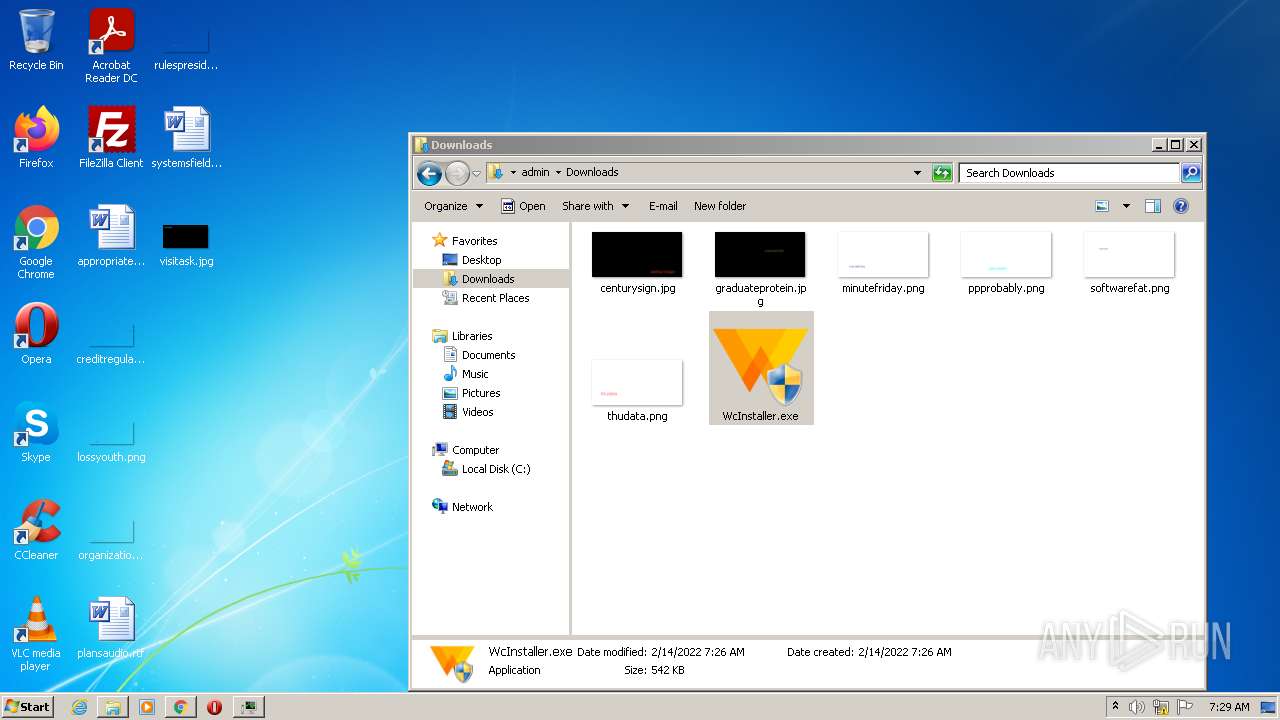
Task: Change view with the views icon button
Action: pyautogui.click(x=1102, y=206)
